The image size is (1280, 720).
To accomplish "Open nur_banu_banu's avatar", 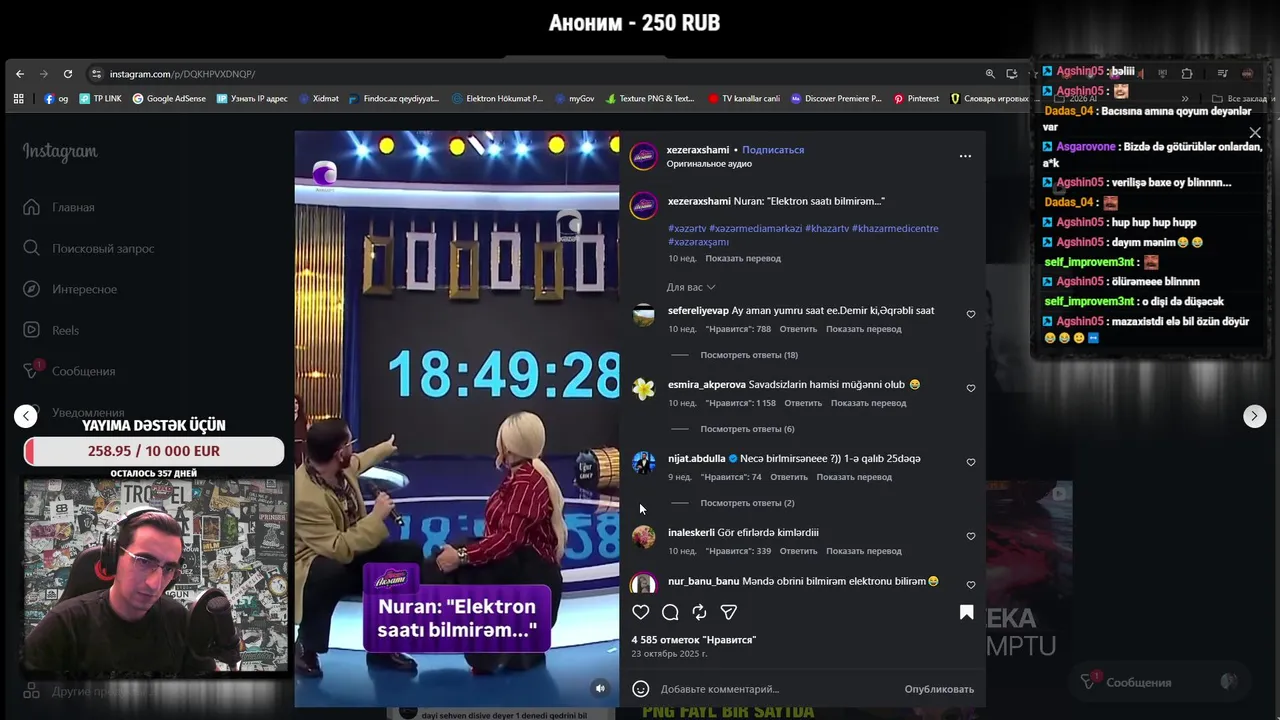I will [643, 583].
